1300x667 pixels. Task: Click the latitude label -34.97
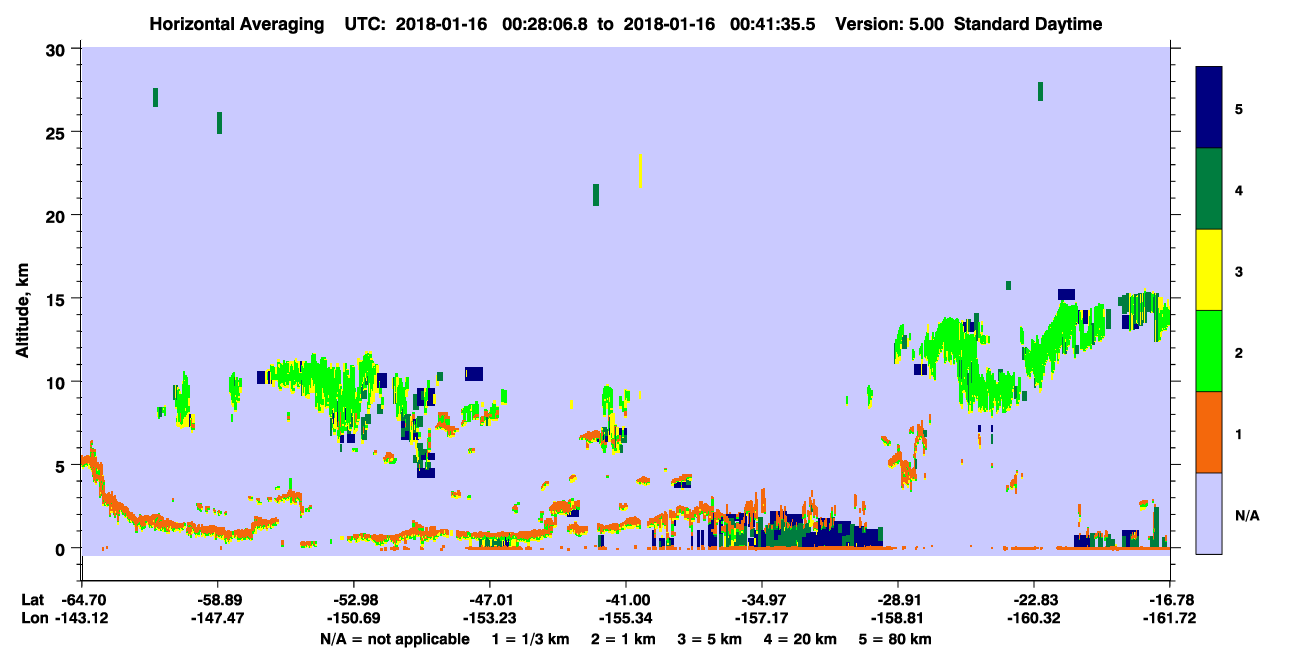pyautogui.click(x=762, y=600)
